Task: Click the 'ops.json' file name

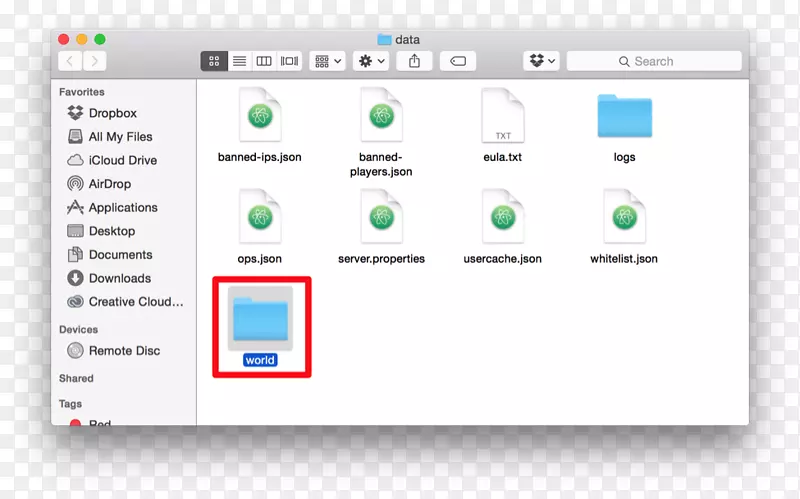Action: (x=260, y=259)
